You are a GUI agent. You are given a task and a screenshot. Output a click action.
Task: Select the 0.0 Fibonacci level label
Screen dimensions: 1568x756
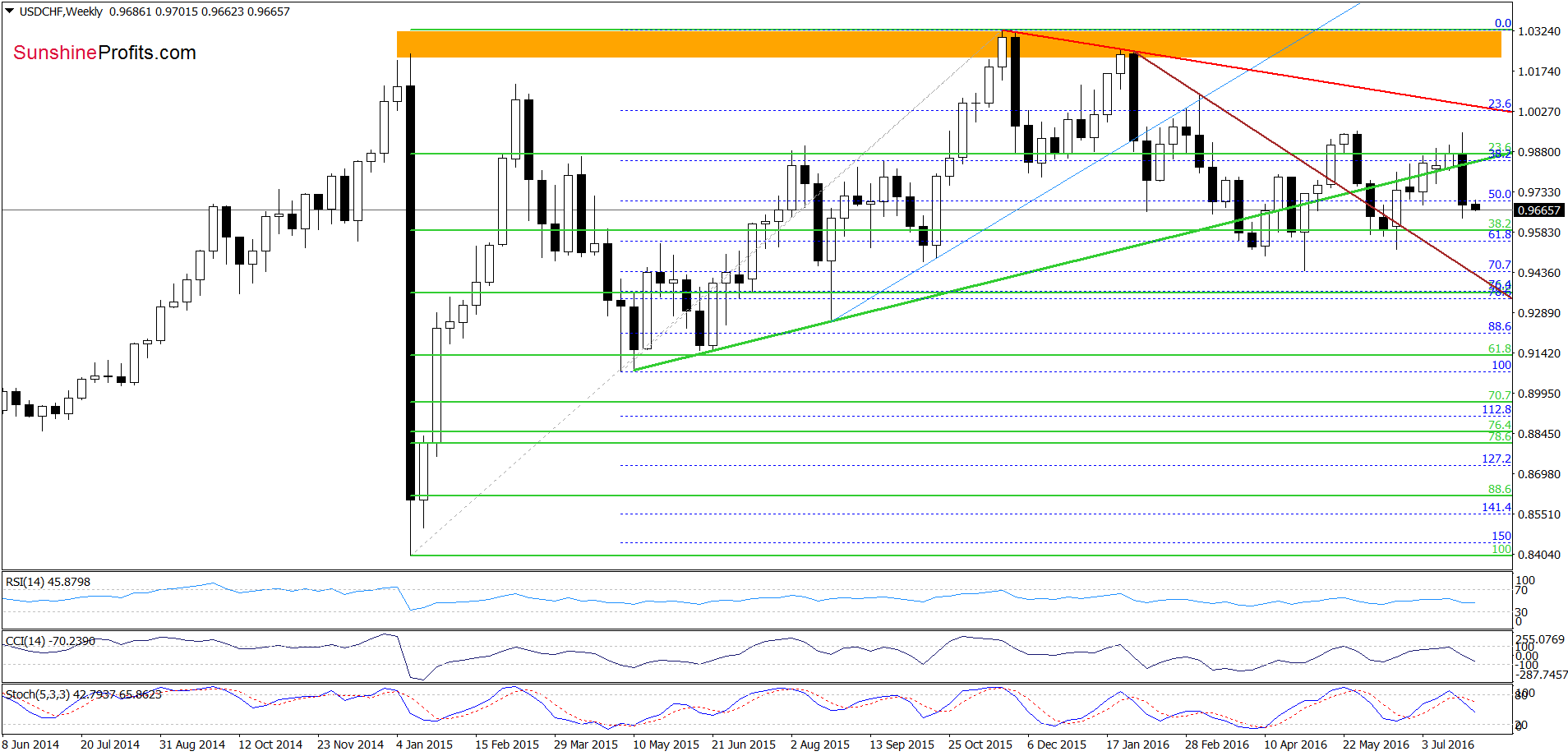tap(1502, 23)
